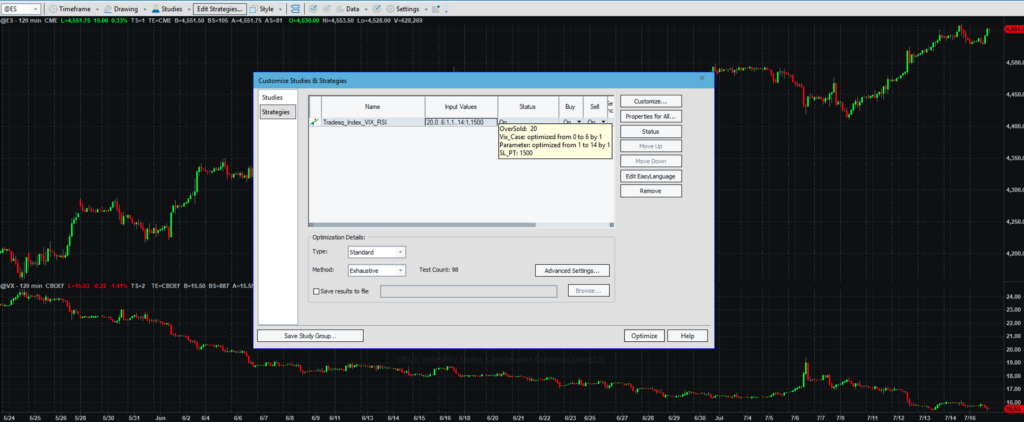Click the save results file path field

click(x=468, y=291)
